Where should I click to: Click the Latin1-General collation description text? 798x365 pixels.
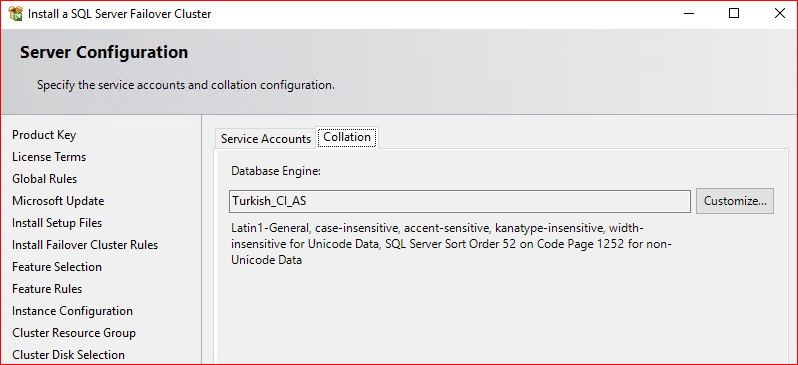click(452, 243)
